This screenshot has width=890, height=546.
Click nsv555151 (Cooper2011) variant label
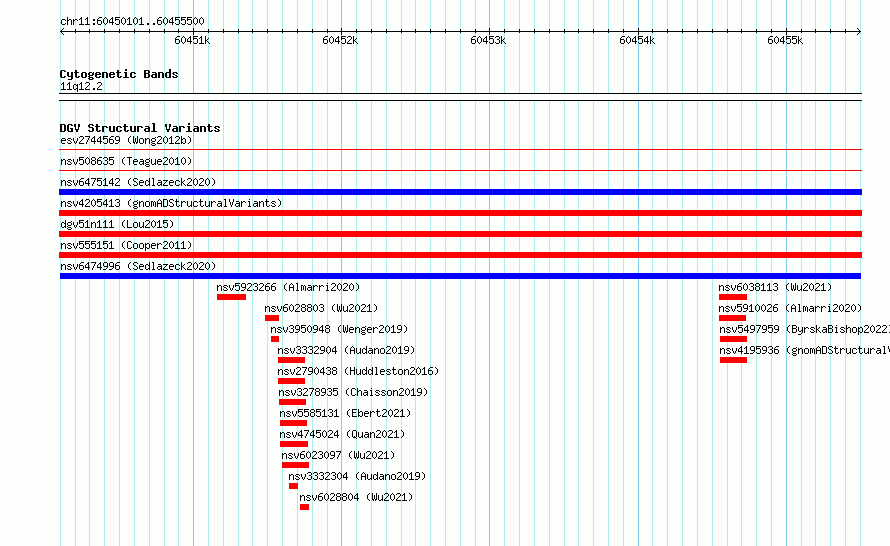[x=126, y=245]
